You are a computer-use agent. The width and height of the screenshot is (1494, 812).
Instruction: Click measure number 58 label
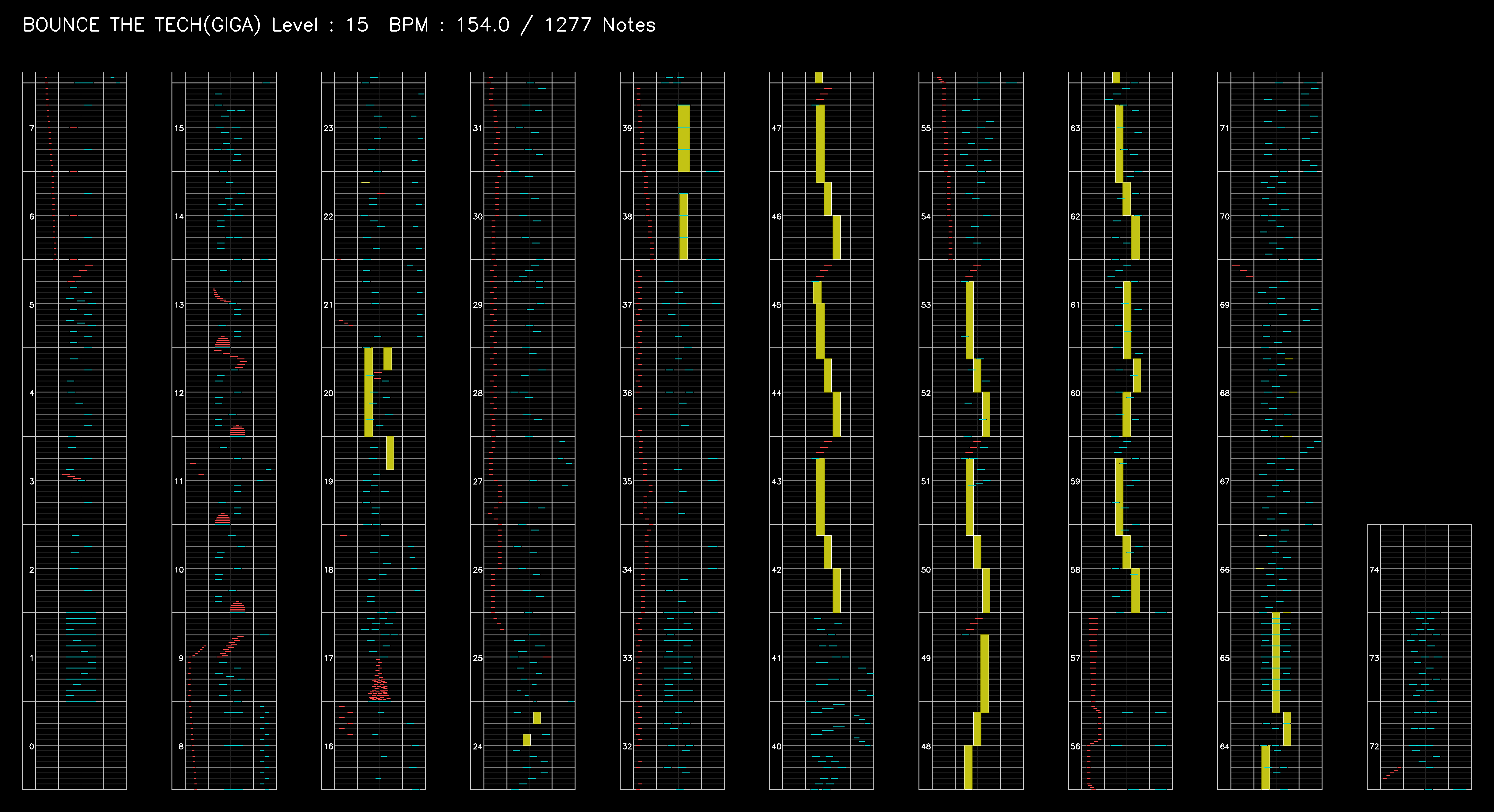pyautogui.click(x=1075, y=570)
